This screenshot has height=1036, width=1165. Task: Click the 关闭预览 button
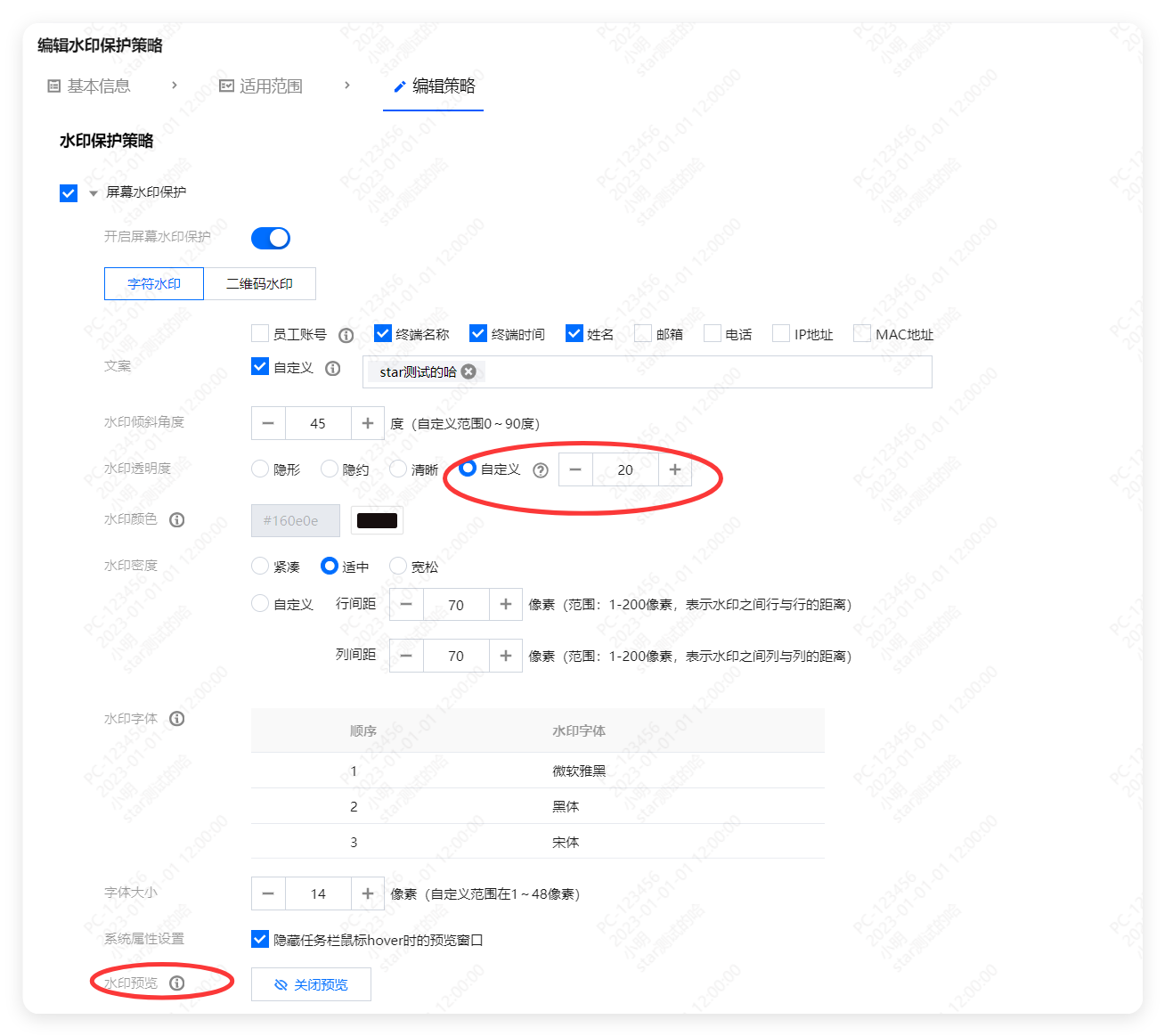311,984
